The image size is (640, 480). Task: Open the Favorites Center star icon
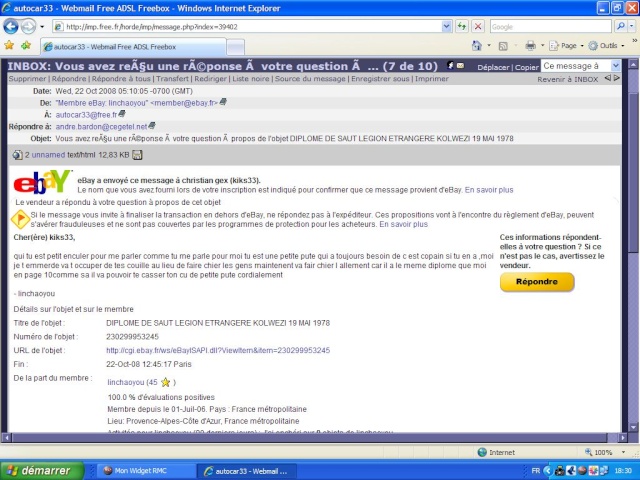pos(9,46)
